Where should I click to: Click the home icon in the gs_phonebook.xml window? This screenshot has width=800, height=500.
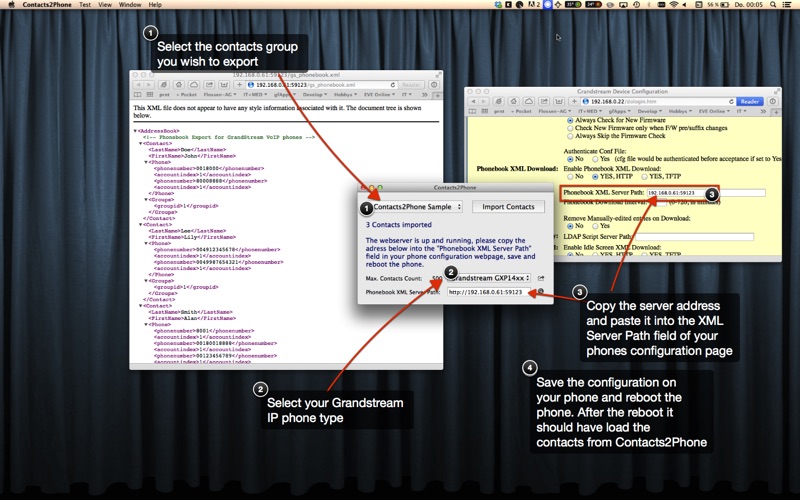tap(179, 85)
